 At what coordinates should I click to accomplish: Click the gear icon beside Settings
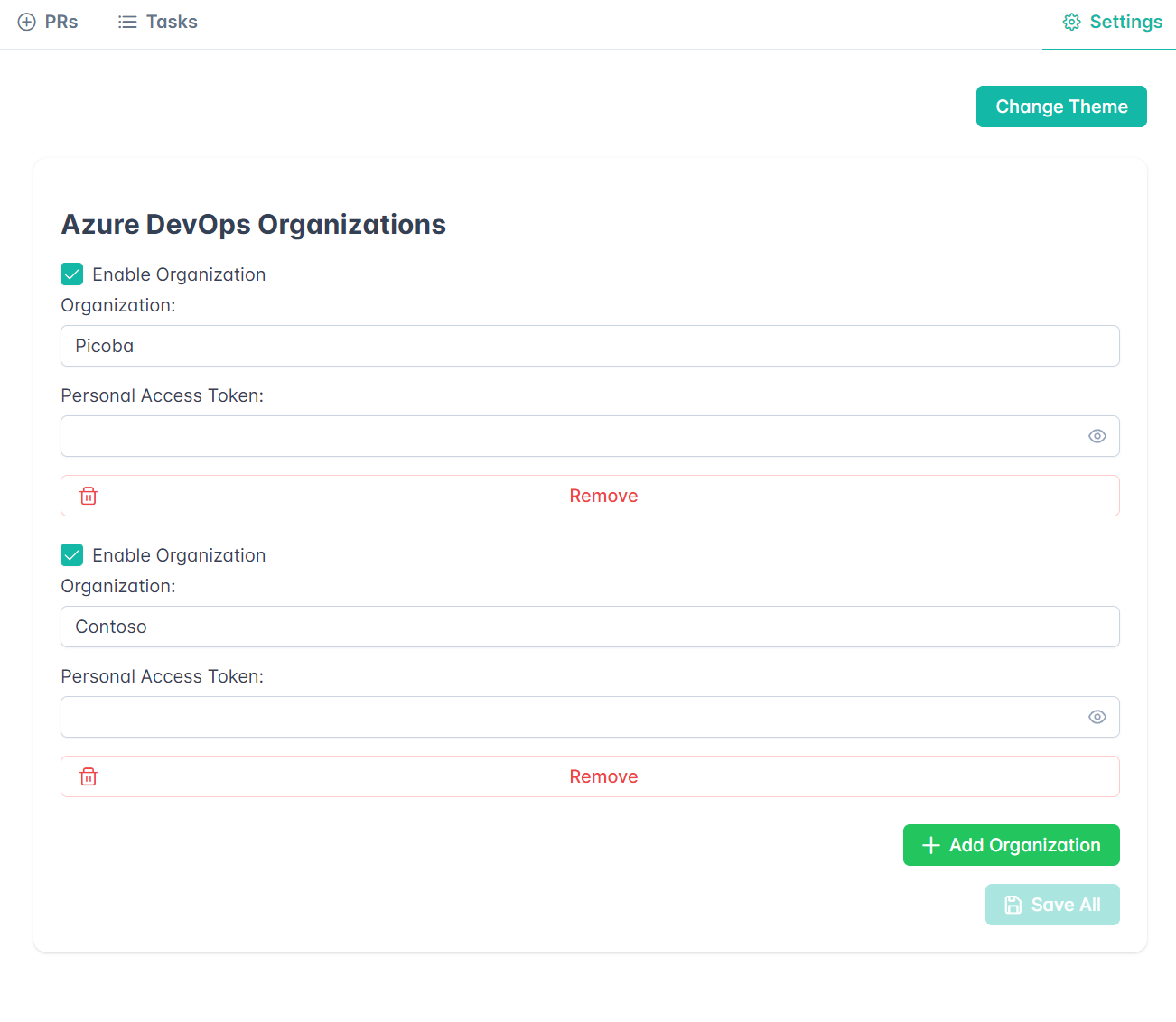coord(1071,22)
